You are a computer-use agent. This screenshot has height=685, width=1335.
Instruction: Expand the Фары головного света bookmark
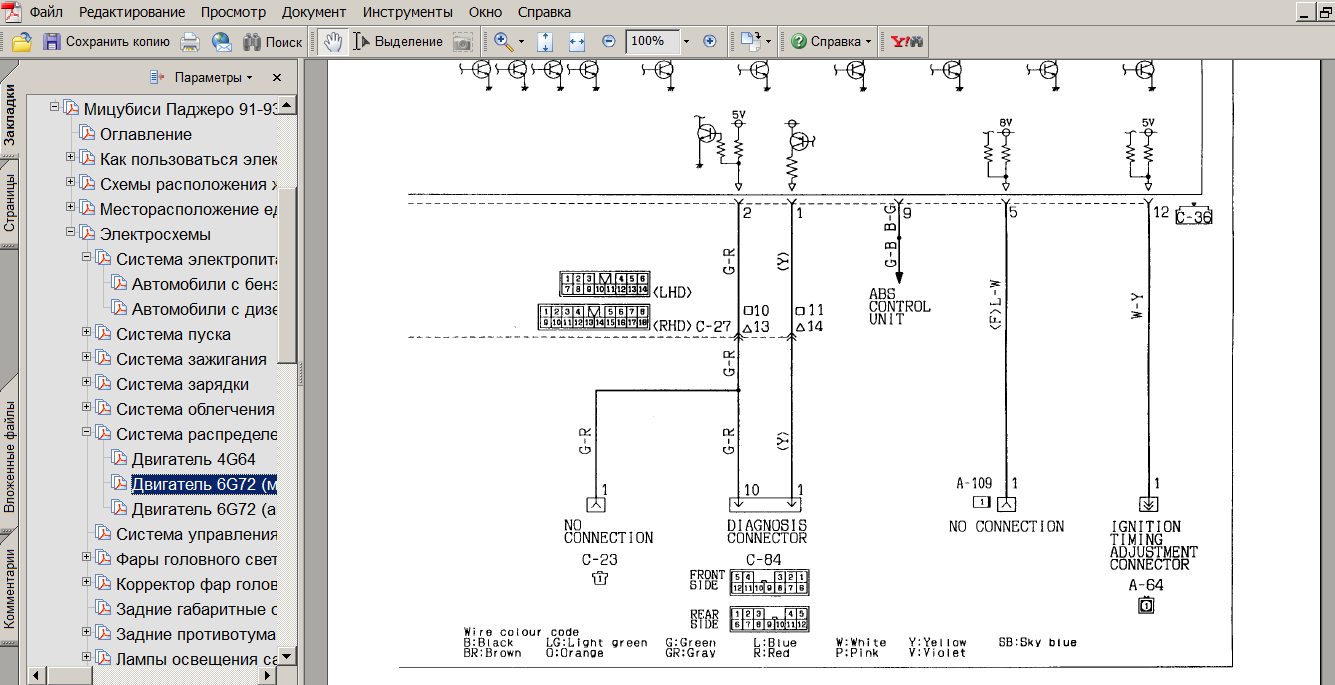pos(87,557)
